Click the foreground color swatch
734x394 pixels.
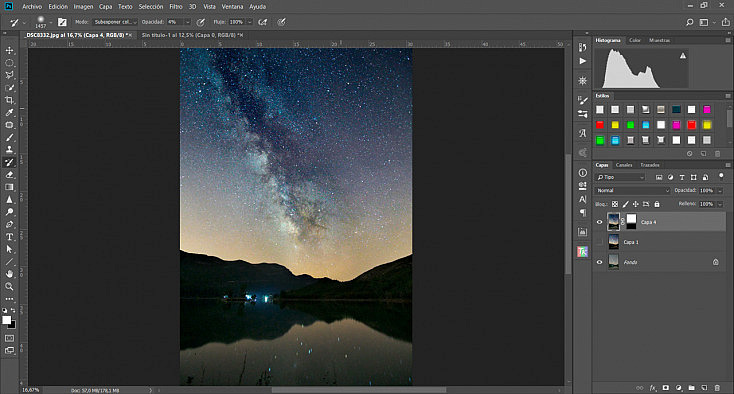pos(7,320)
